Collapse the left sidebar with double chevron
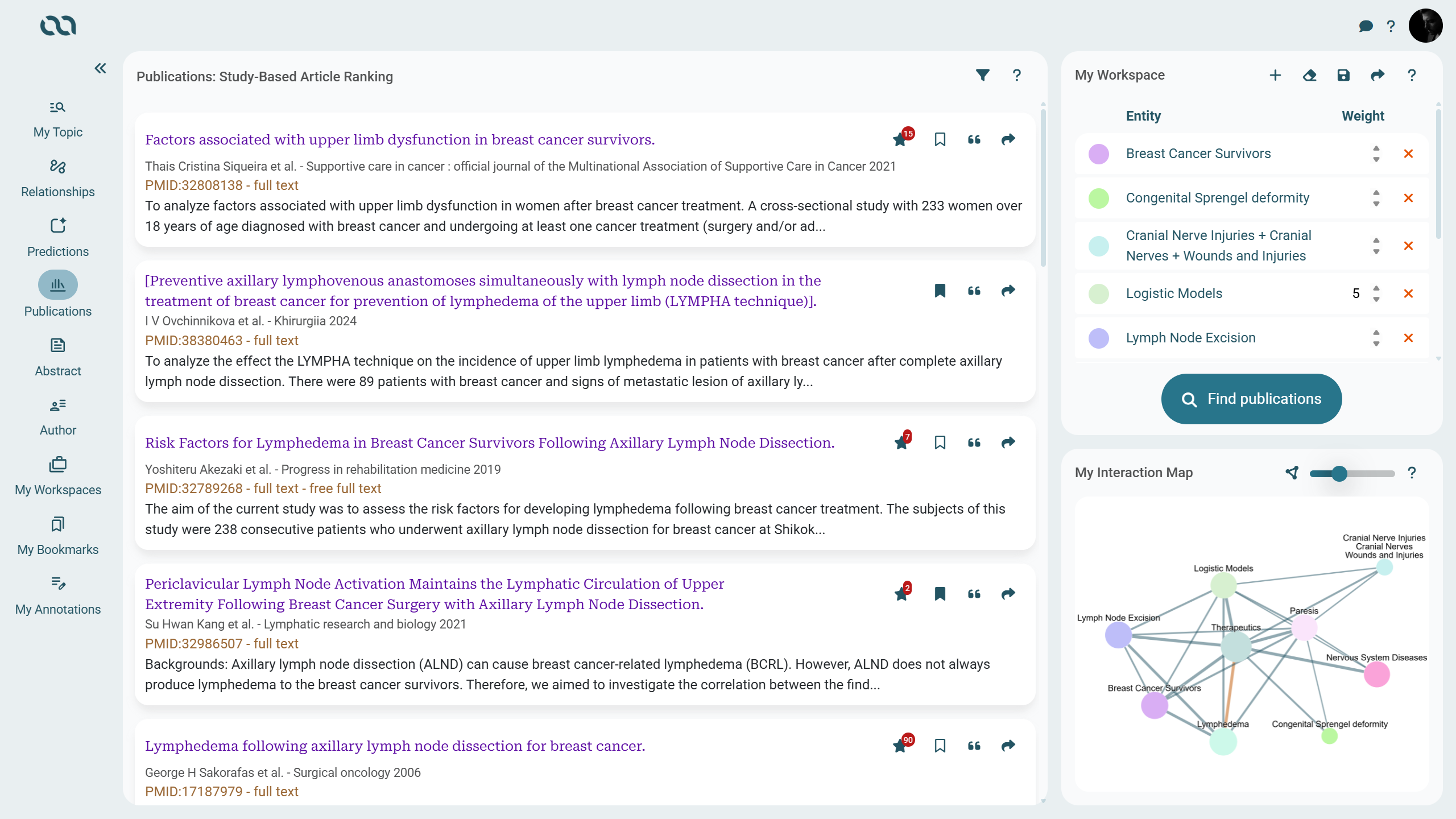Screen dimensions: 1456x819 (100, 68)
